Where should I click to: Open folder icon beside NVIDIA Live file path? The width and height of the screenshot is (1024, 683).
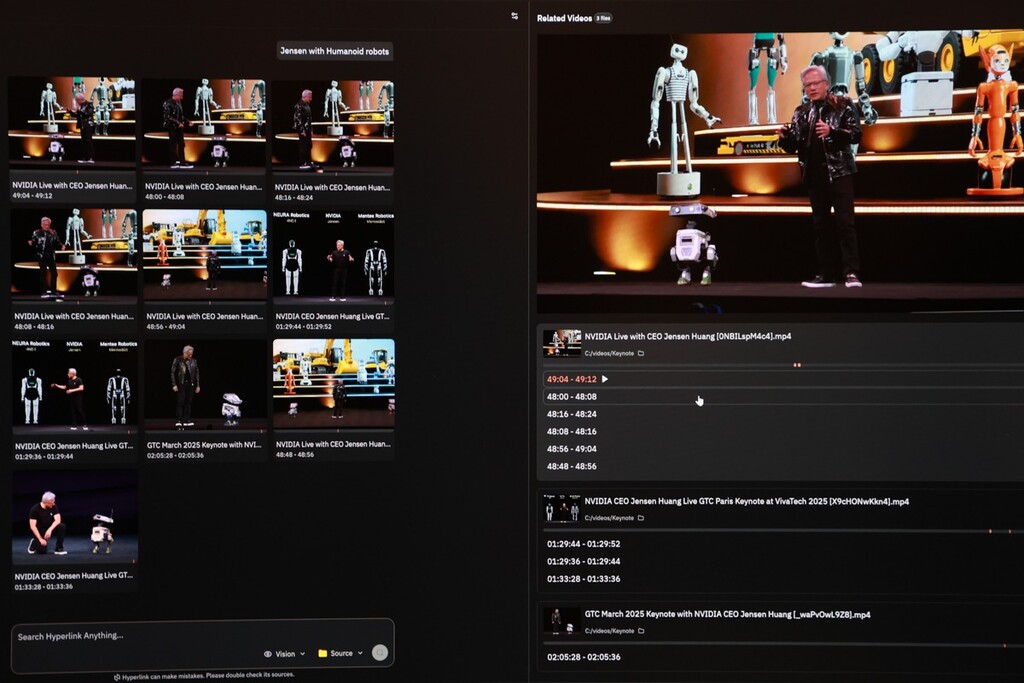coord(641,353)
